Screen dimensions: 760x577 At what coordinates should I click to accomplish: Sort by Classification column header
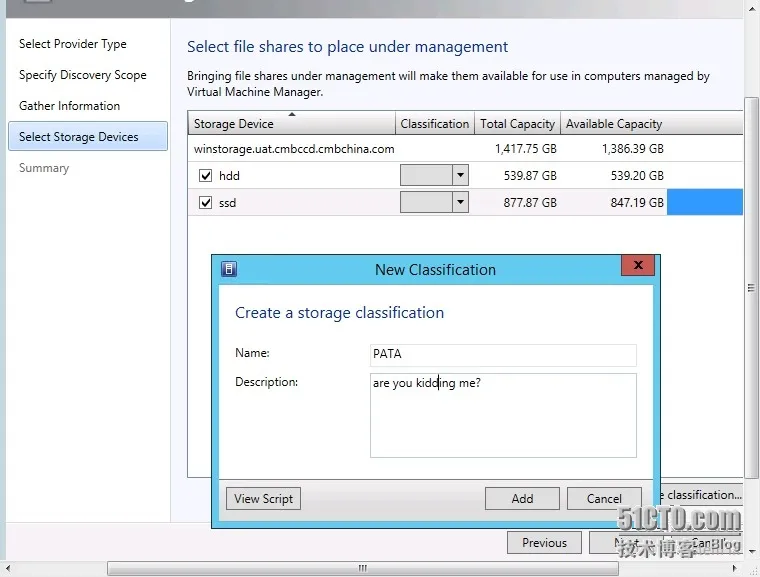point(435,123)
